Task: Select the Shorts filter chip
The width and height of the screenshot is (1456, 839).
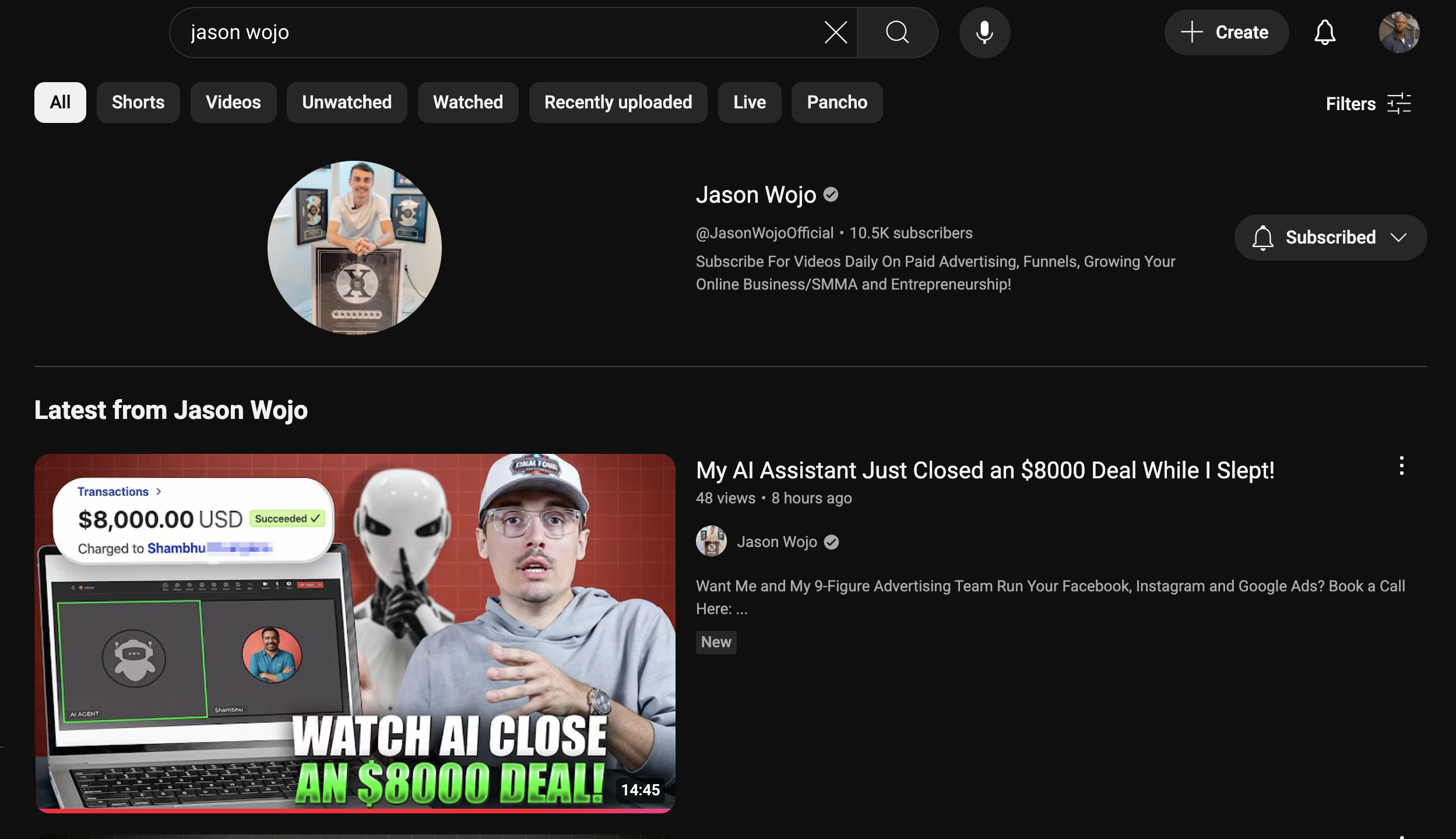Action: [x=138, y=103]
